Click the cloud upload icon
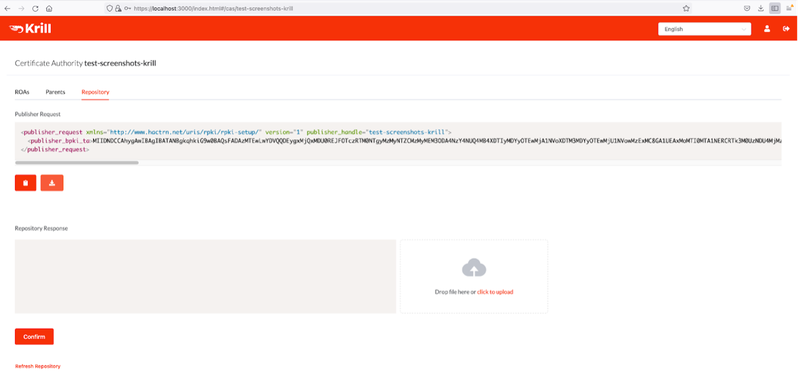Viewport: 800px width, 379px height. (x=474, y=268)
